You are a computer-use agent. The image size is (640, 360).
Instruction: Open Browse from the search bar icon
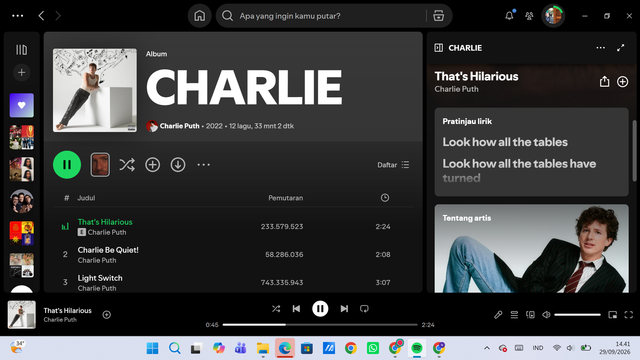click(x=438, y=16)
